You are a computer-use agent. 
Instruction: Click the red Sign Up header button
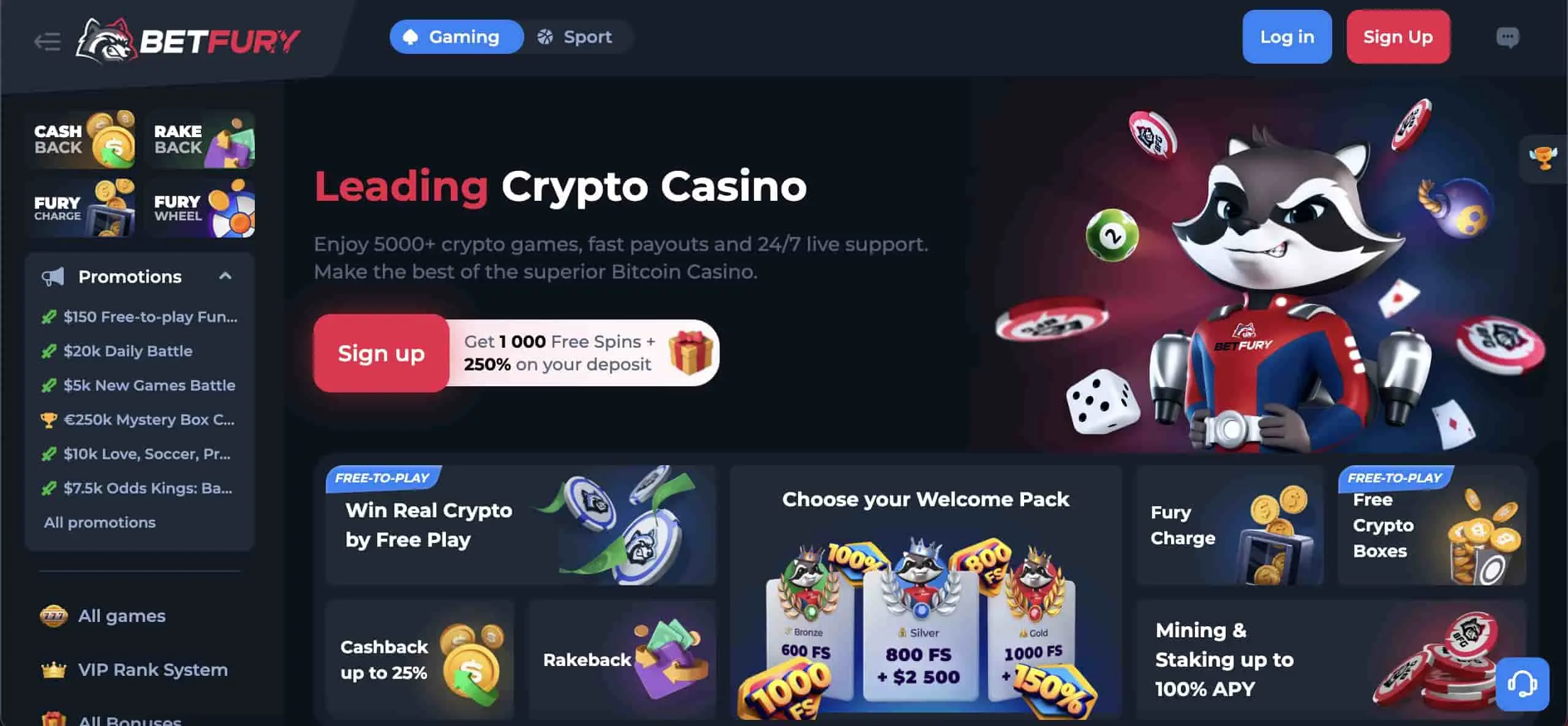(1398, 37)
